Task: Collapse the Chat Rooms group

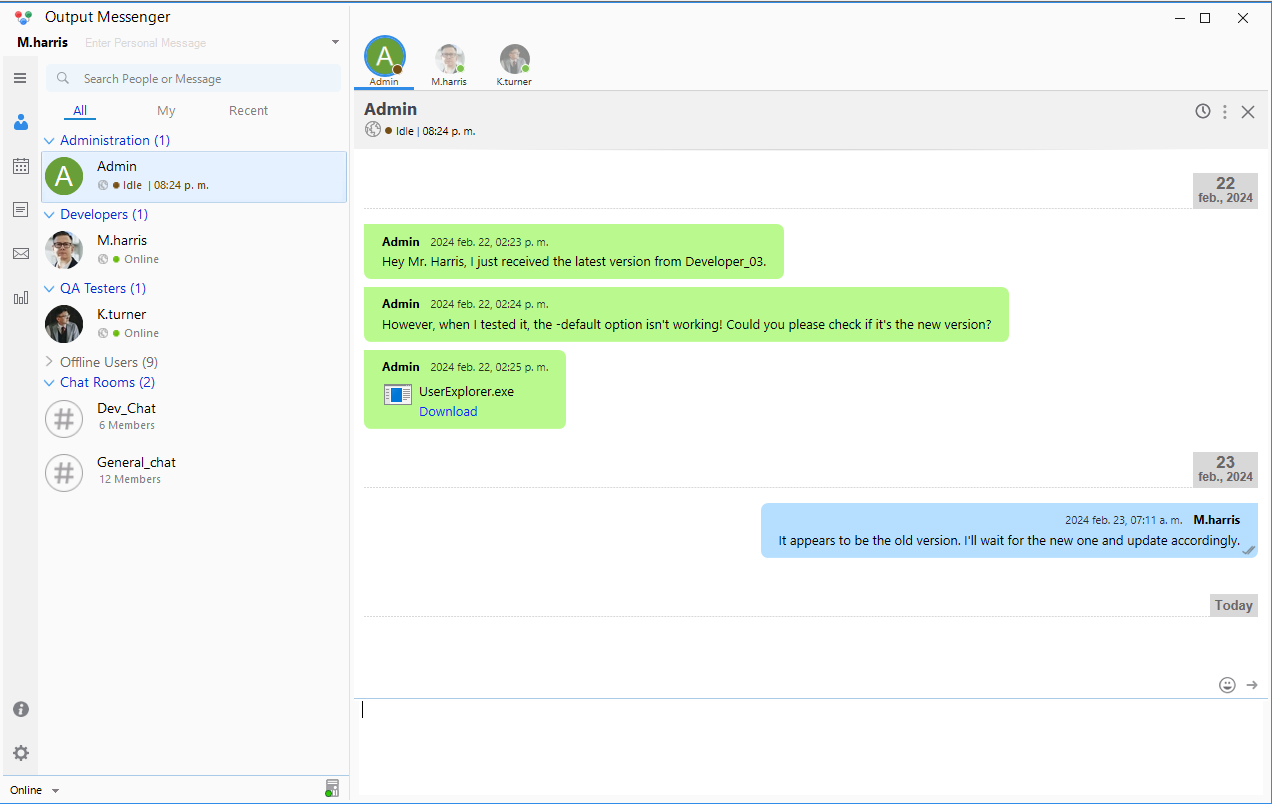Action: [49, 383]
